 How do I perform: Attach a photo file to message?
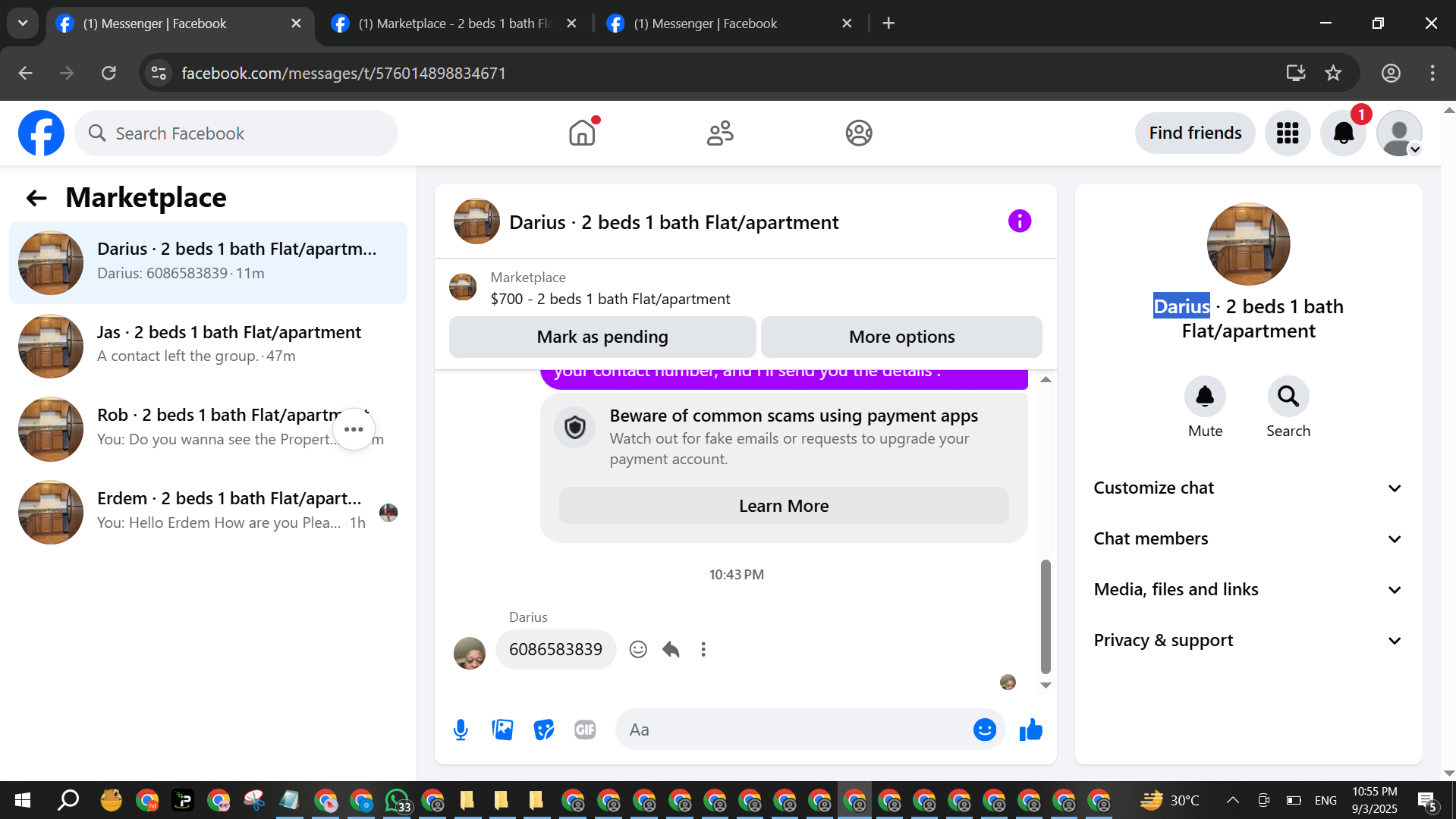502,730
